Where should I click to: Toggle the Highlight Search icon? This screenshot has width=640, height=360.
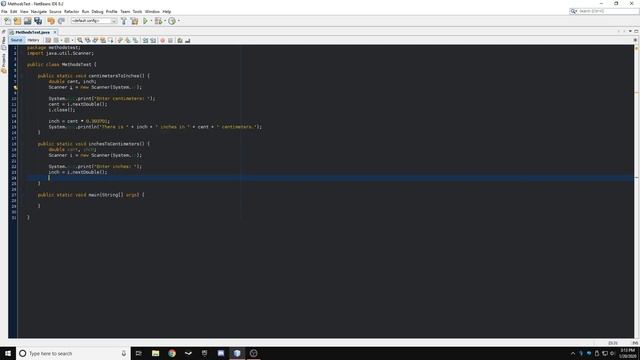[103, 40]
